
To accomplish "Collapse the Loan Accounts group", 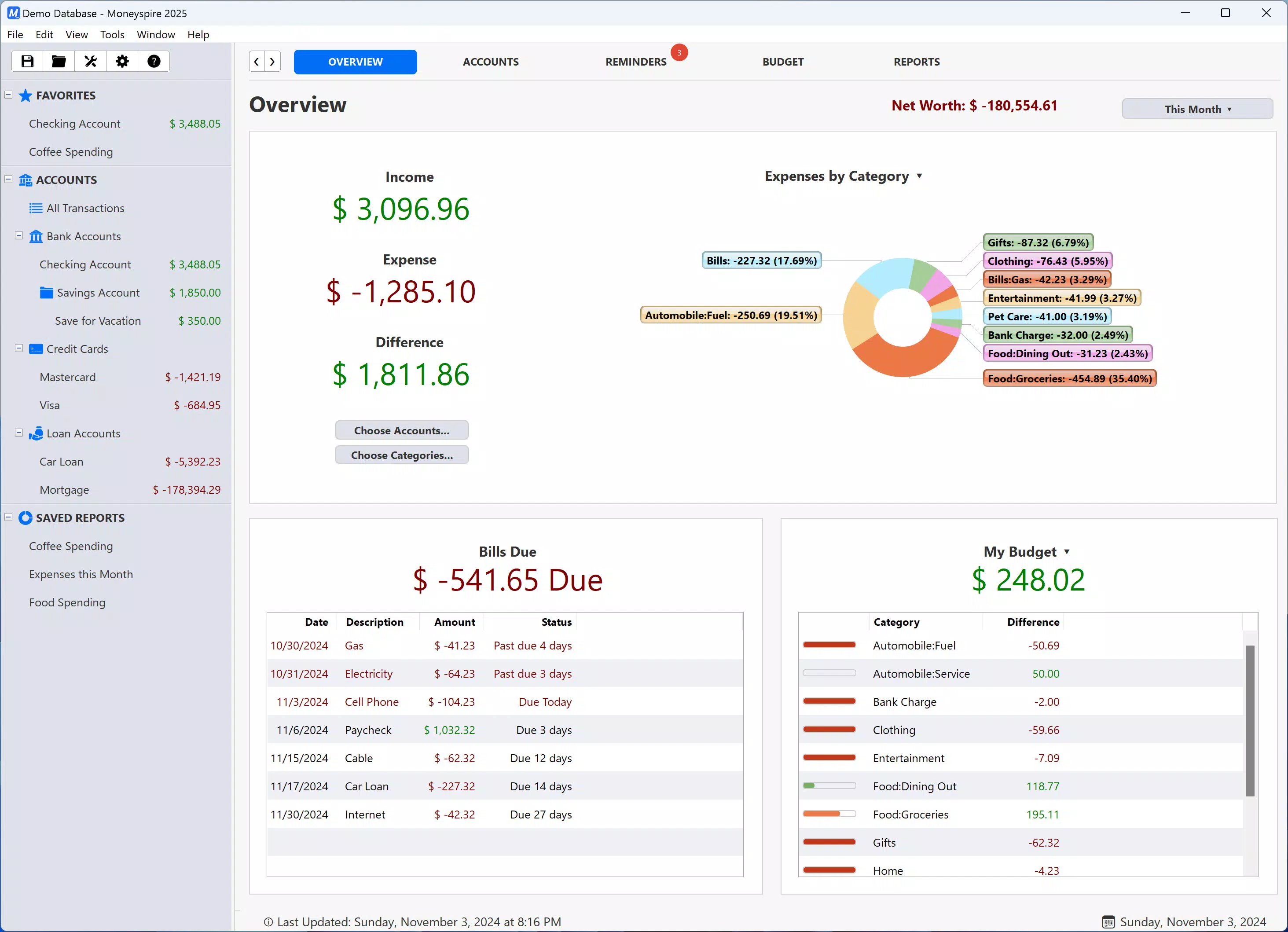I will [x=19, y=433].
